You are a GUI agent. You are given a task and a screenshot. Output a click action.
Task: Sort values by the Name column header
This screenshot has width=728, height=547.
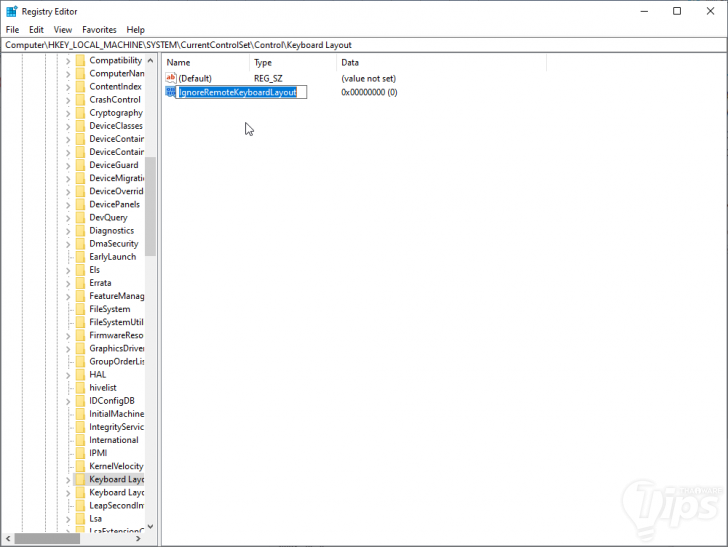tap(206, 62)
